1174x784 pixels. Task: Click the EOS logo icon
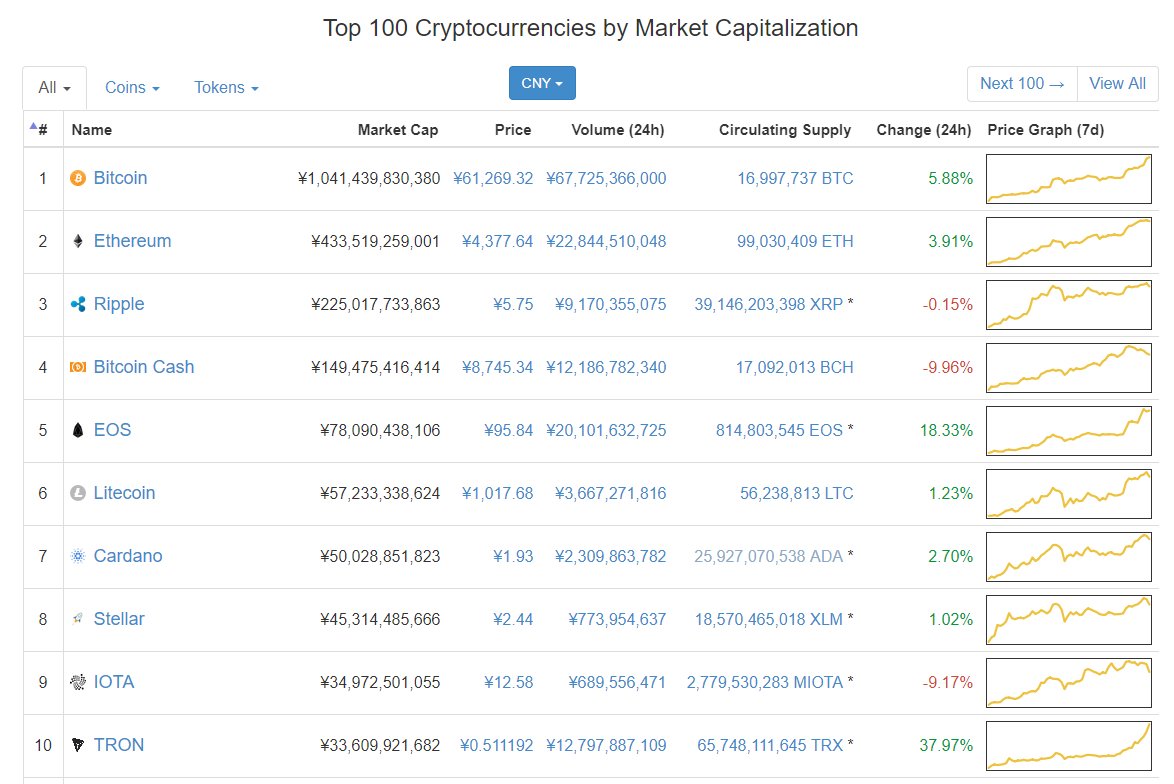(x=77, y=430)
